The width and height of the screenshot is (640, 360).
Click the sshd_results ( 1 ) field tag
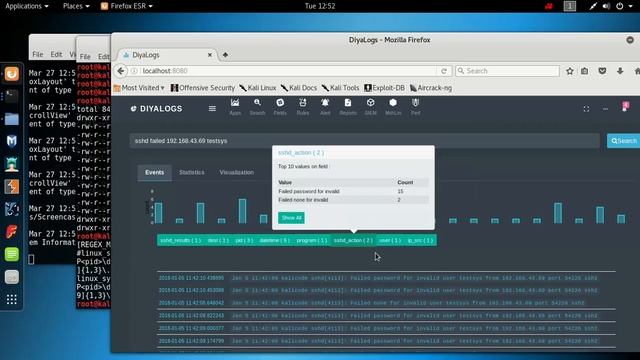point(180,240)
